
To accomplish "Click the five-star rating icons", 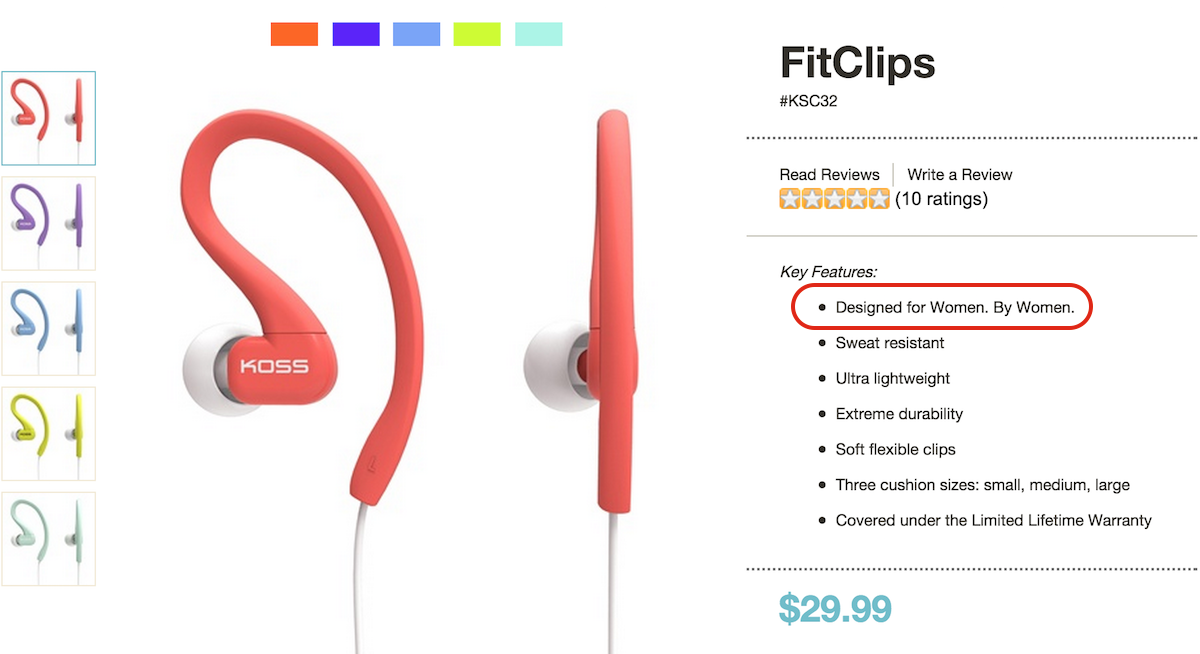I will tap(835, 199).
